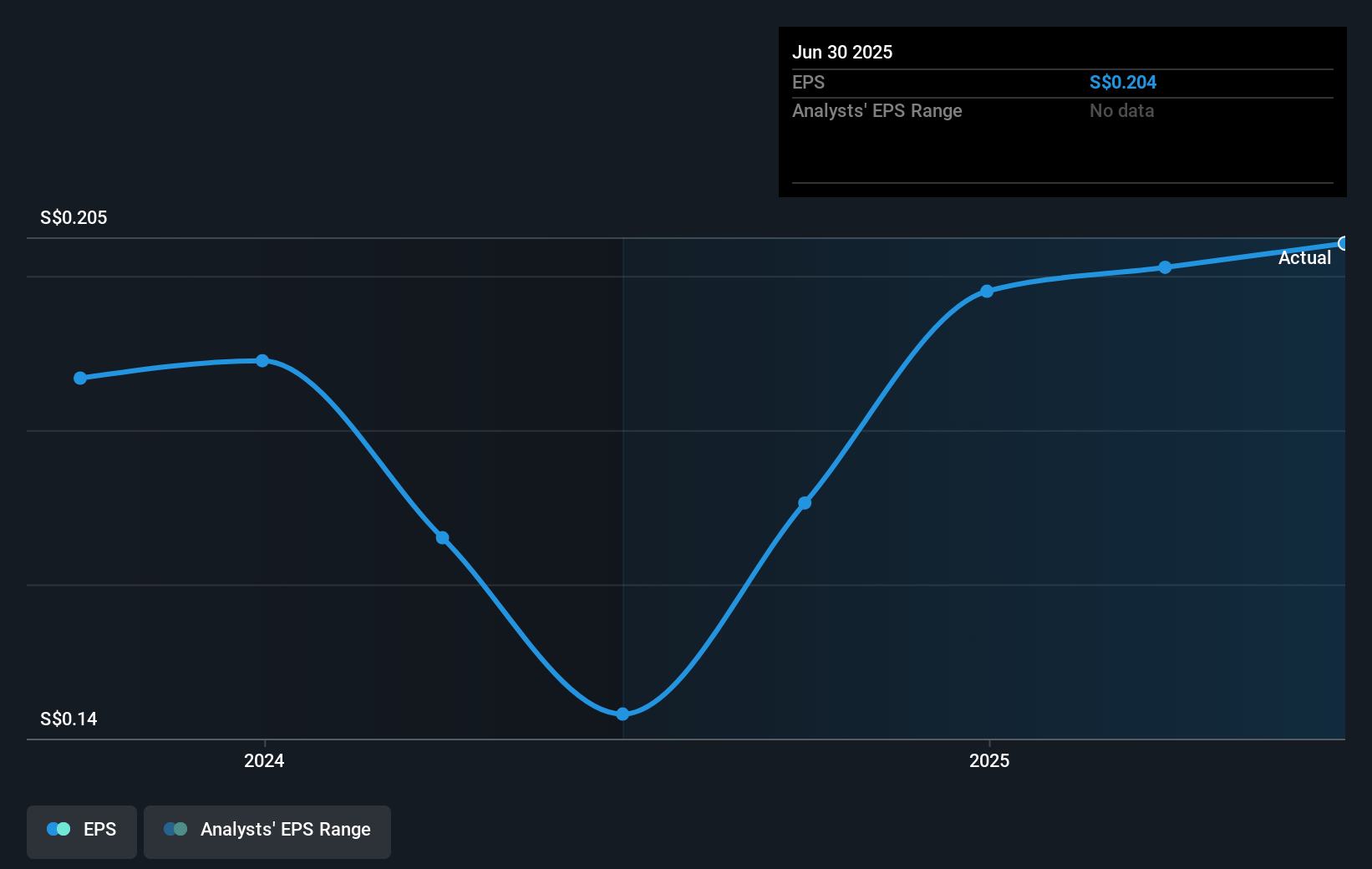Viewport: 1372px width, 869px height.
Task: Toggle the EPS series visibility via its legend
Action: (x=81, y=831)
